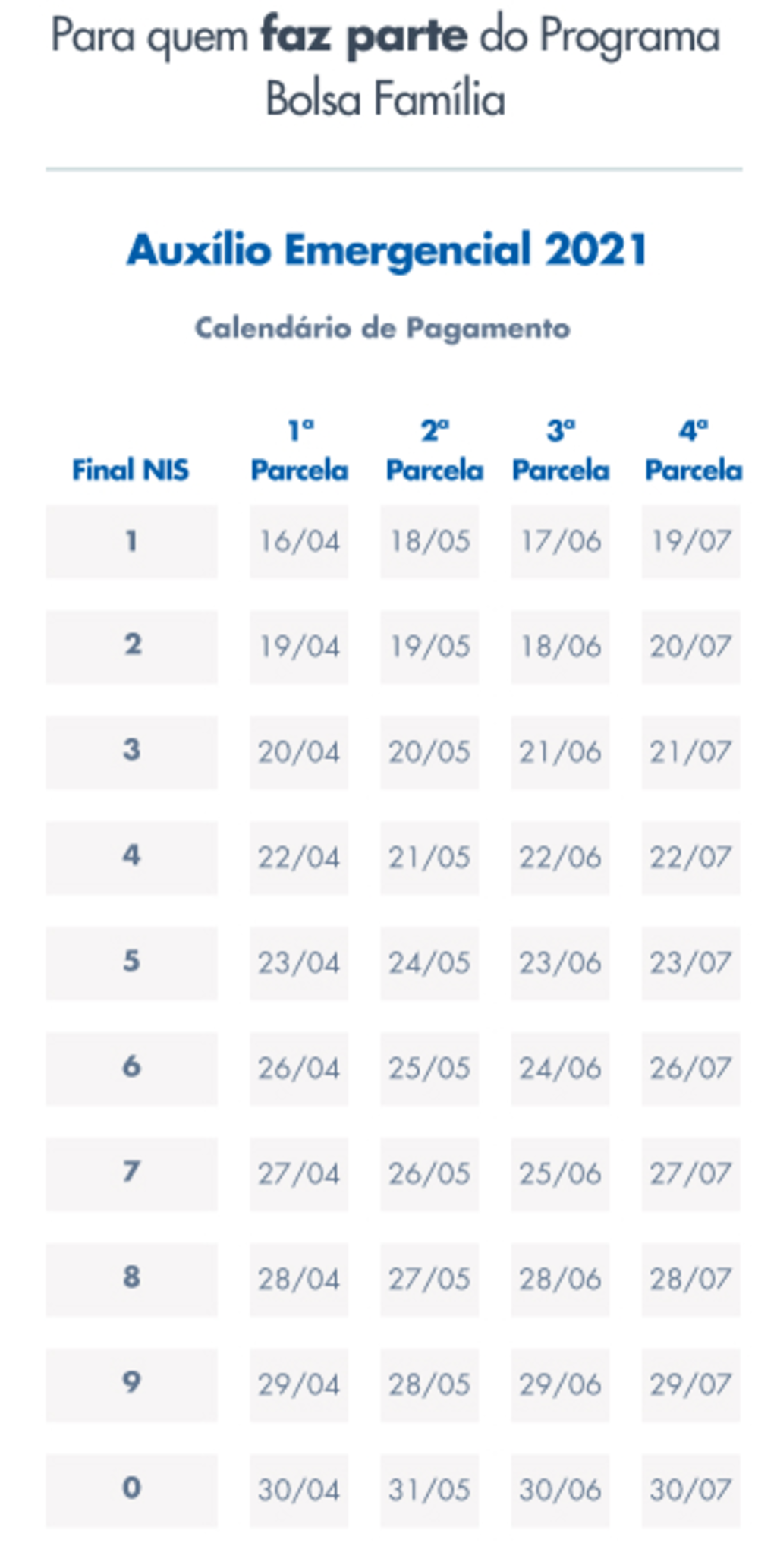Click the 16/04 date cell
The width and height of the screenshot is (777, 1568).
299,541
